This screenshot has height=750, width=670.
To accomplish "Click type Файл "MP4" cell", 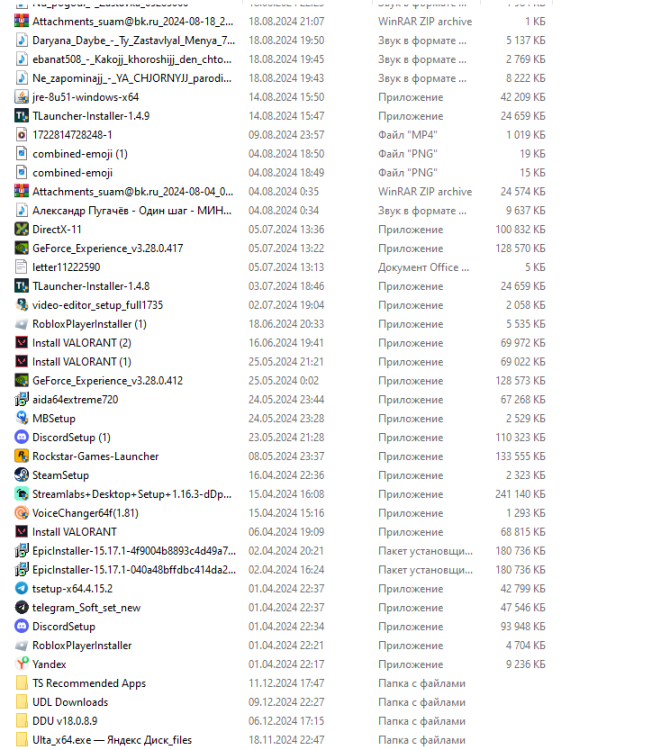I will pyautogui.click(x=407, y=135).
